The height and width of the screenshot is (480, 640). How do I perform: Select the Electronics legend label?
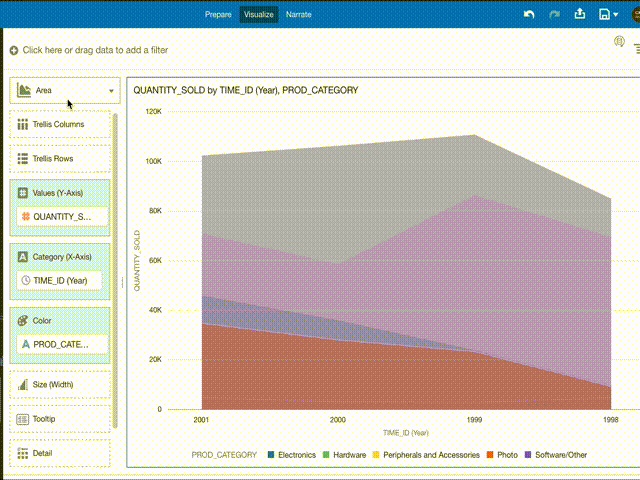click(x=297, y=455)
